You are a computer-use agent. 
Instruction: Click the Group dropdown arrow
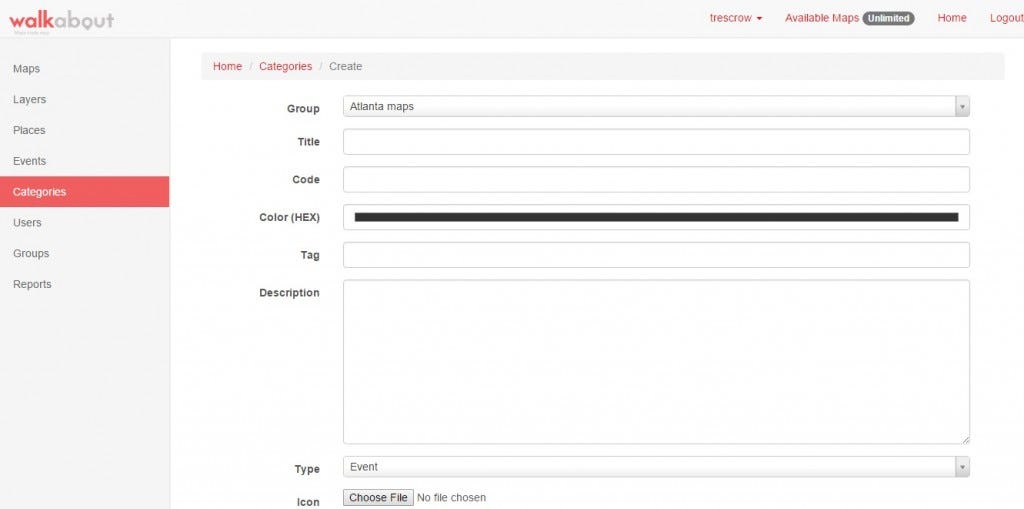(962, 107)
